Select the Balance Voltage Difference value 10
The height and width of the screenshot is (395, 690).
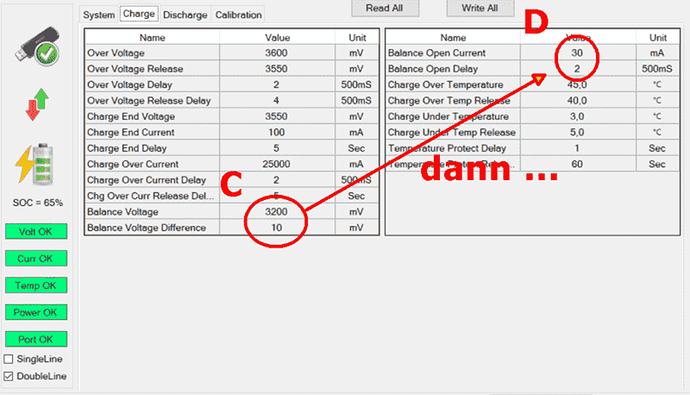[x=277, y=227]
